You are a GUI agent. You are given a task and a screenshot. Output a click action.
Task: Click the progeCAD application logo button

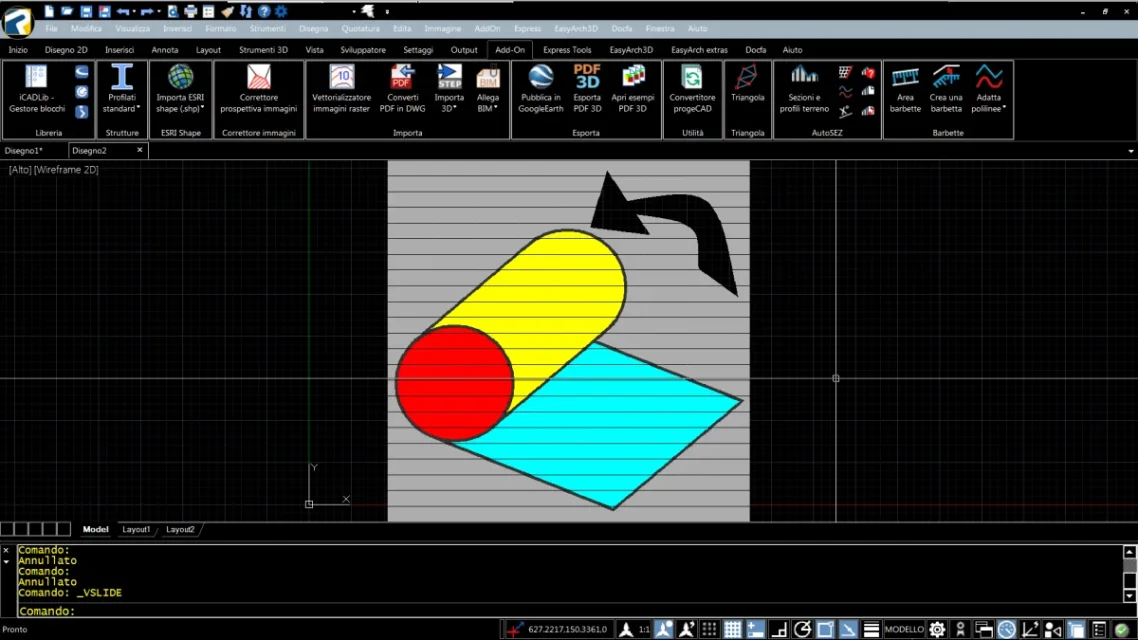[x=17, y=20]
